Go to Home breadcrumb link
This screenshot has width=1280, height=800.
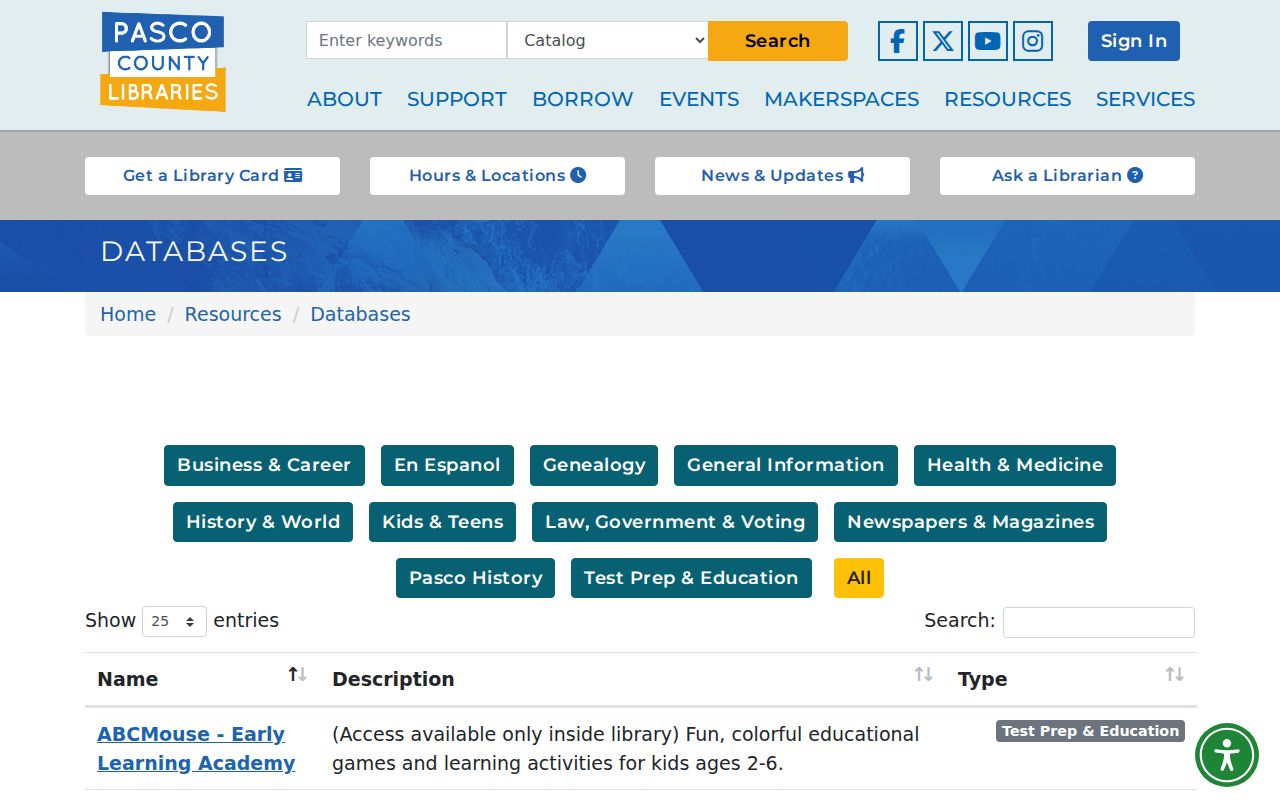(128, 314)
